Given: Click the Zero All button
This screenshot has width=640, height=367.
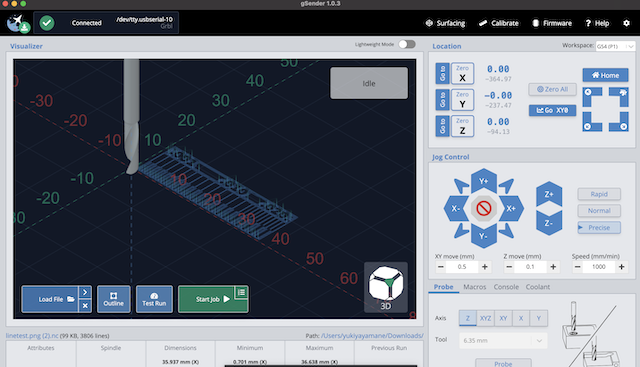Looking at the screenshot, I should [552, 89].
